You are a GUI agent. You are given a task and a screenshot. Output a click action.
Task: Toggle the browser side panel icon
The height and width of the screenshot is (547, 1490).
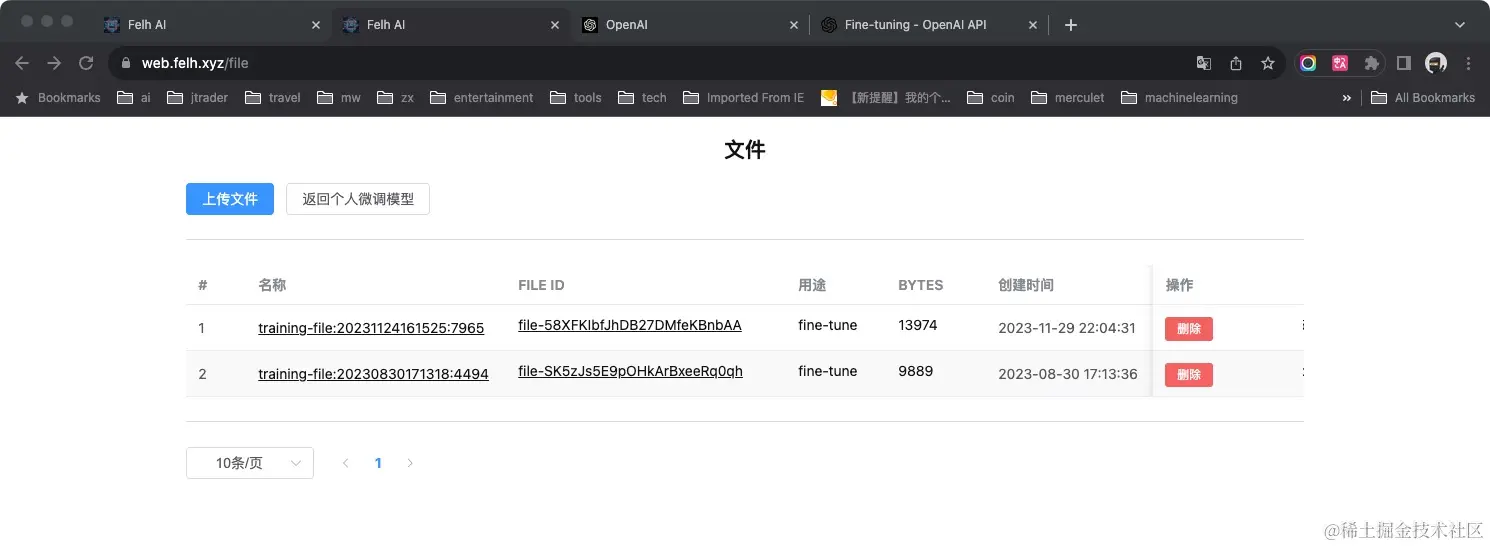point(1404,63)
